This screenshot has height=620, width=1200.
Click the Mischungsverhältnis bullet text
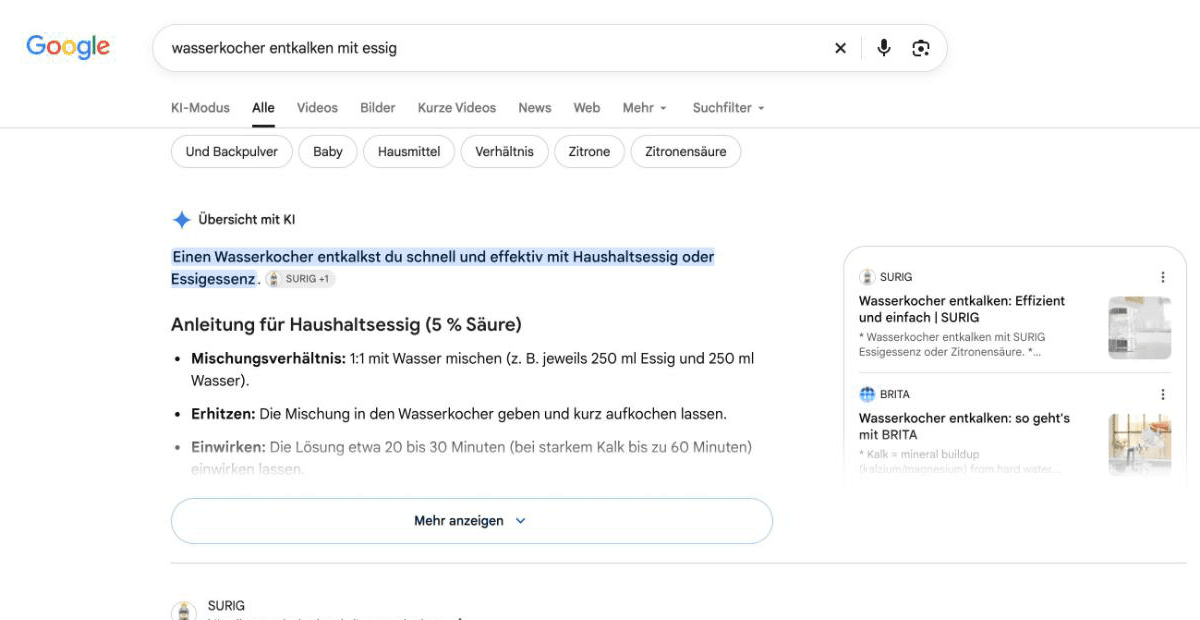pos(472,369)
